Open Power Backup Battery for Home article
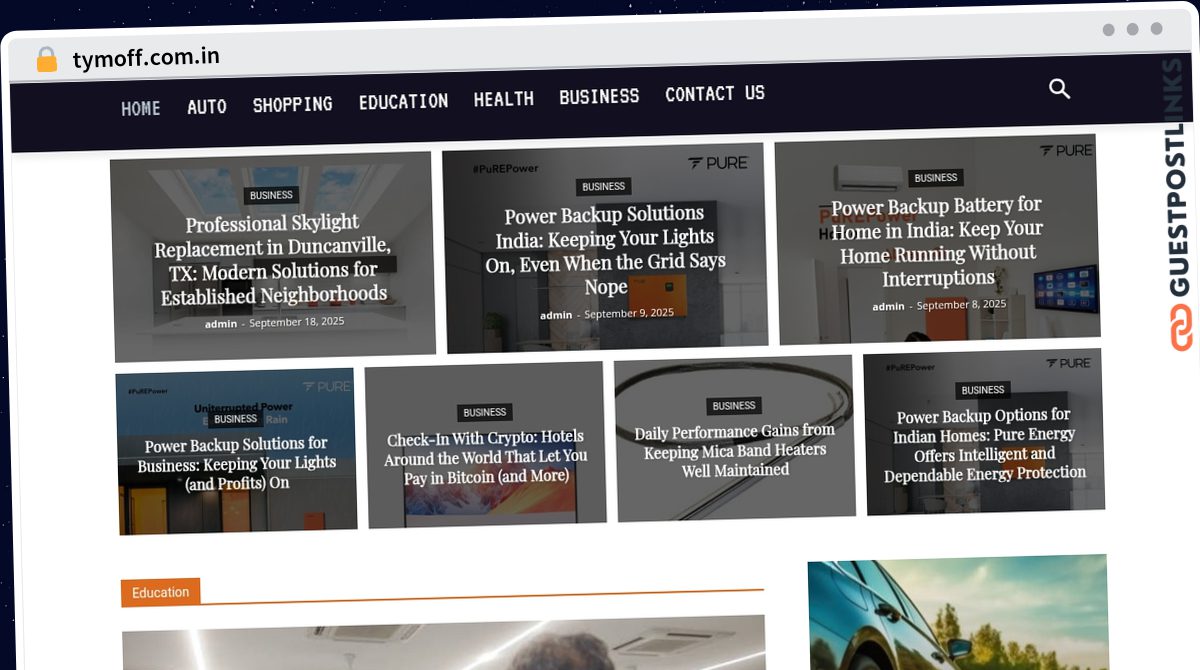Image resolution: width=1200 pixels, height=670 pixels. (937, 241)
